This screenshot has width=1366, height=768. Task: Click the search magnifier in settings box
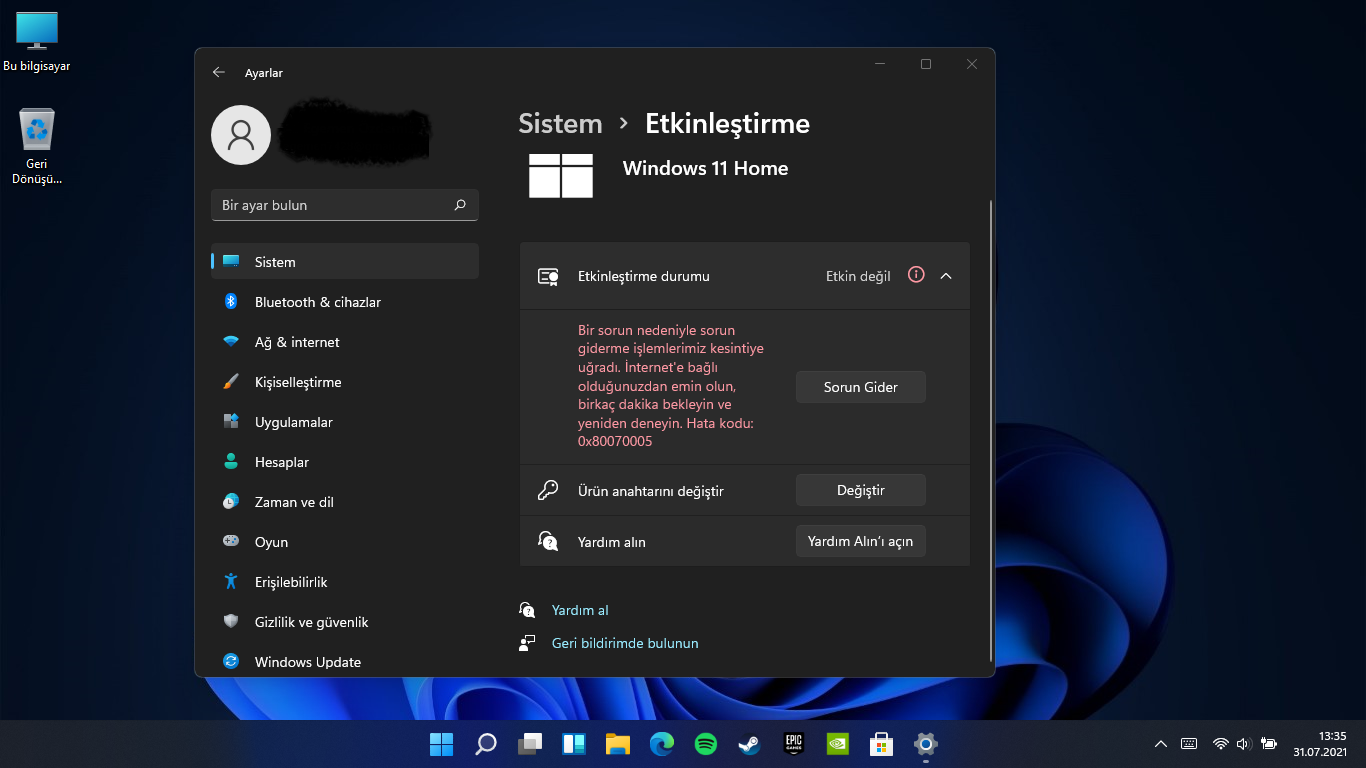(x=460, y=205)
